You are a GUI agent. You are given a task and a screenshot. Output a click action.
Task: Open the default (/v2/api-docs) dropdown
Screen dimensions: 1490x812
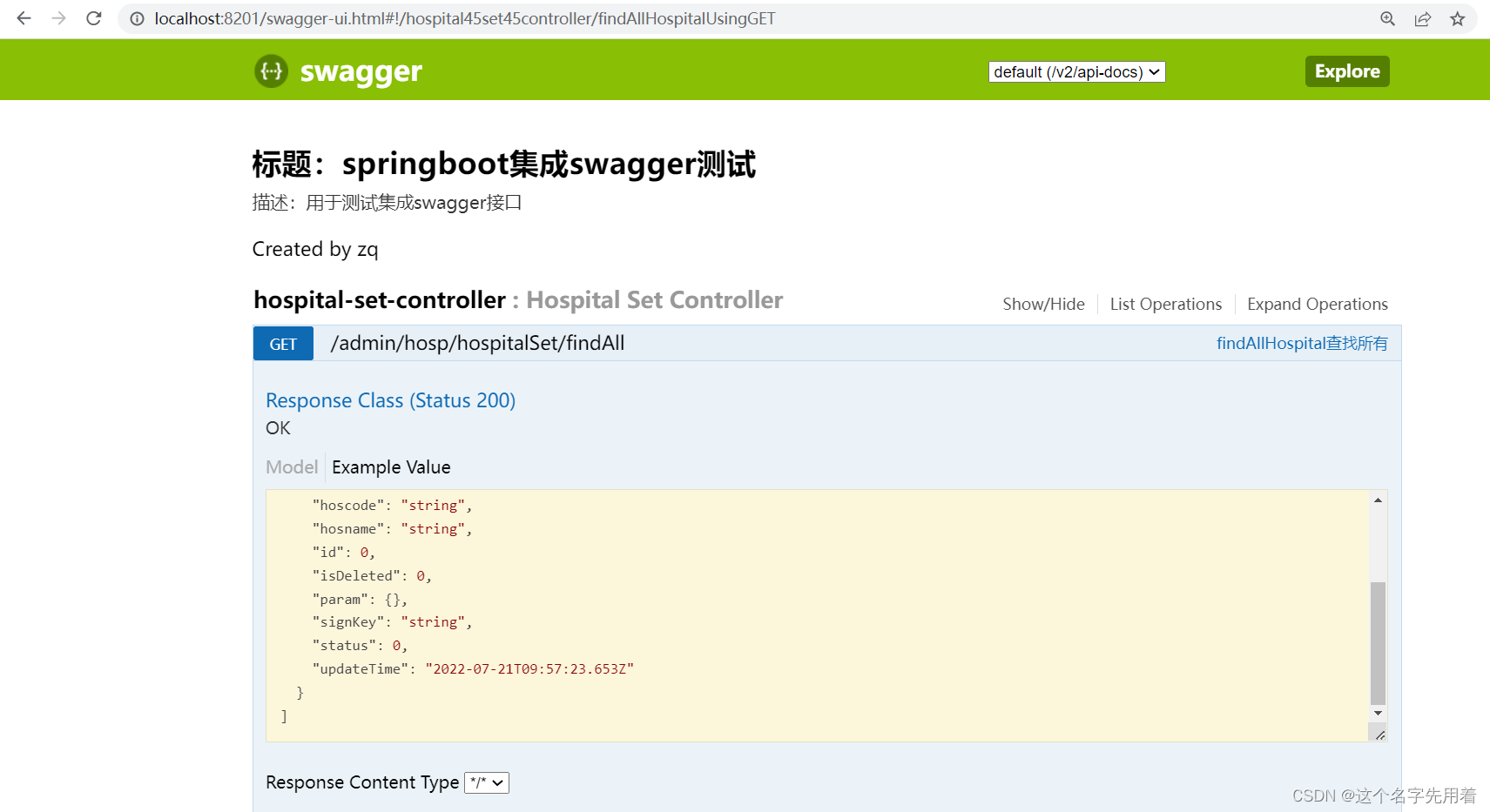coord(1076,71)
